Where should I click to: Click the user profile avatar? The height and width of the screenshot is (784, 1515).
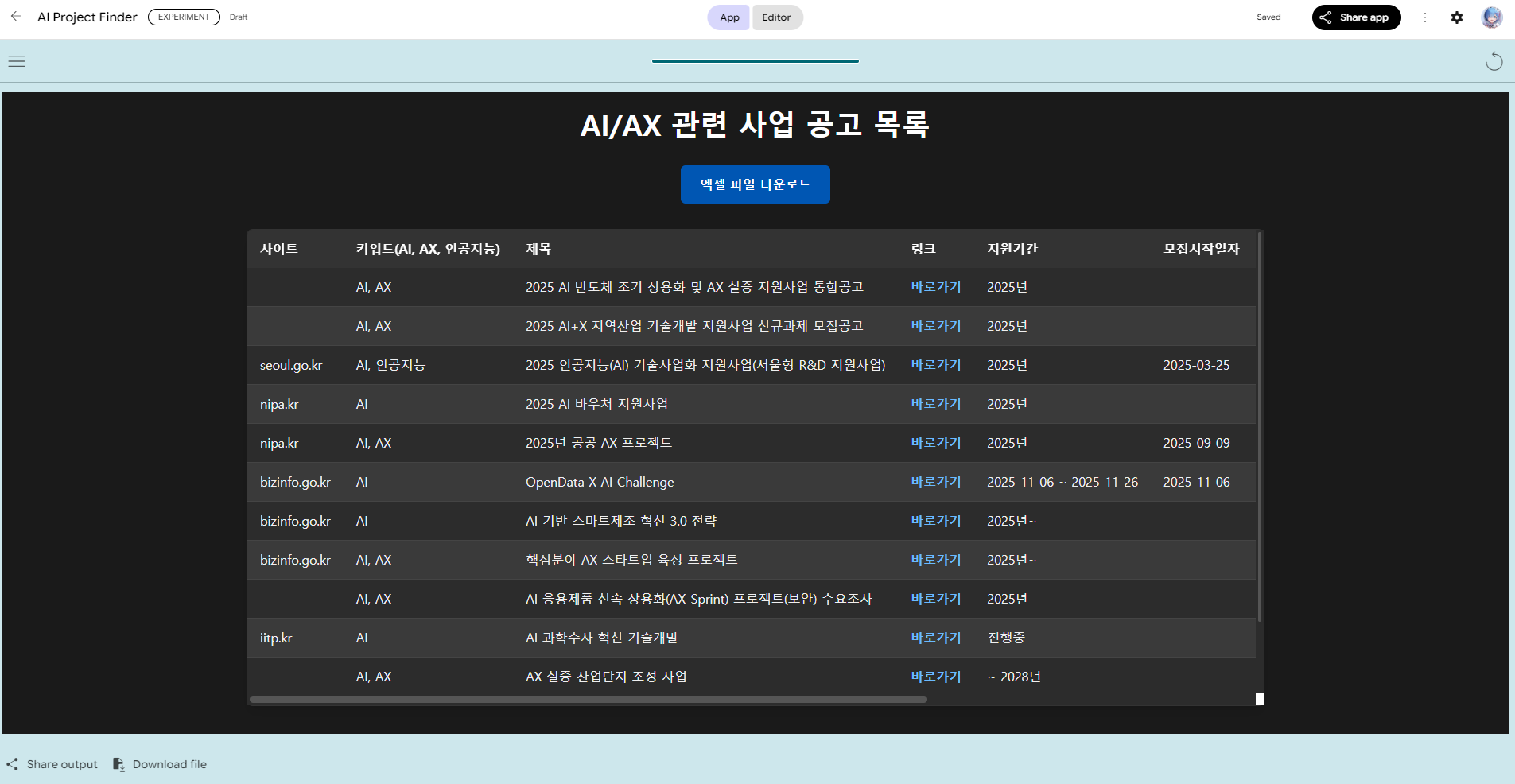click(1491, 17)
